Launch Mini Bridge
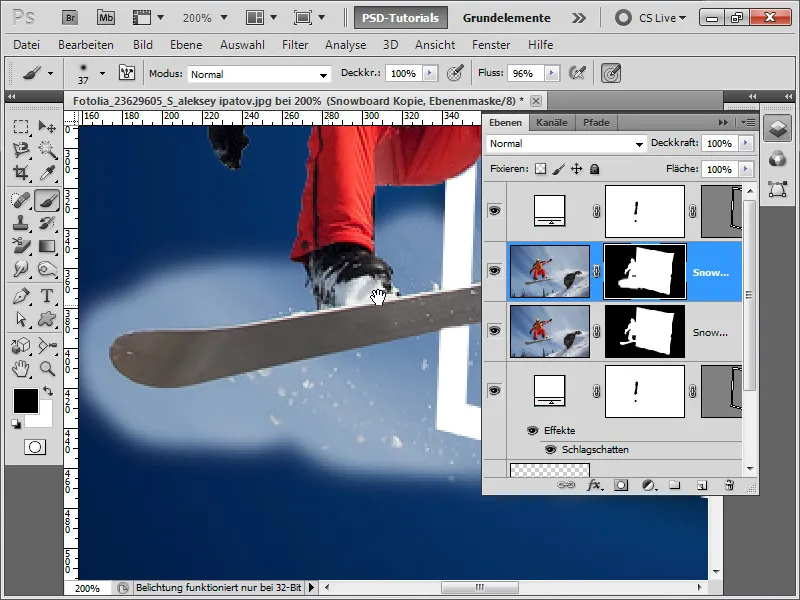This screenshot has height=600, width=800. pyautogui.click(x=106, y=18)
